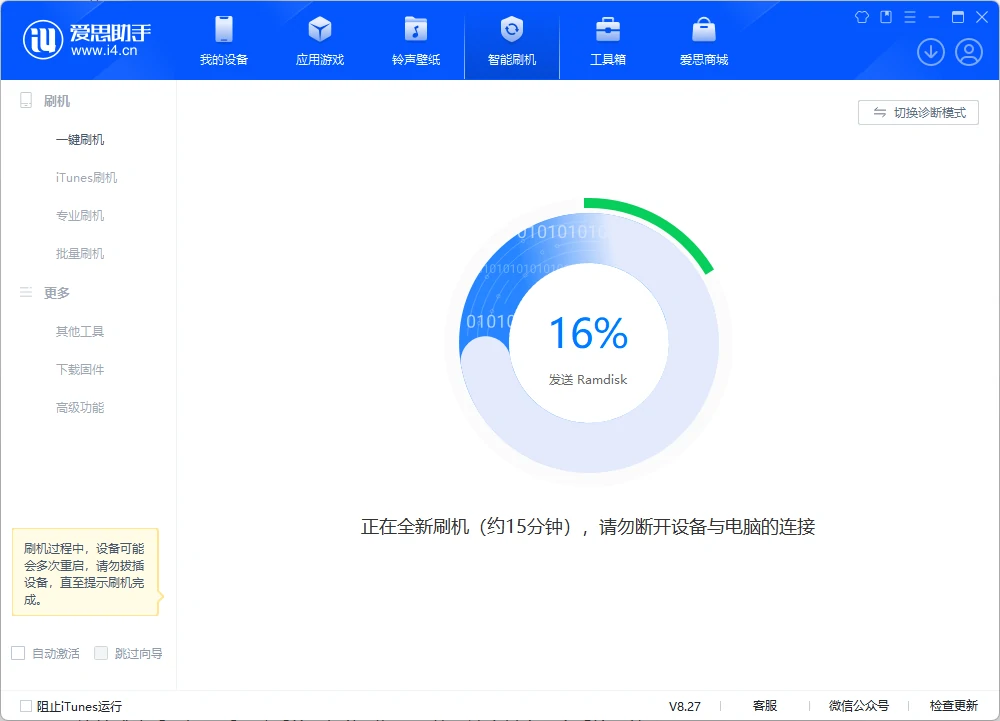Select iTunes刷机 in sidebar
This screenshot has height=721, width=1000.
tap(86, 178)
